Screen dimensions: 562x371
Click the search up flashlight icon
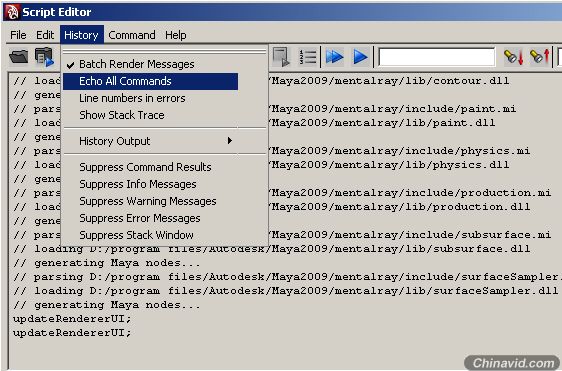click(540, 57)
